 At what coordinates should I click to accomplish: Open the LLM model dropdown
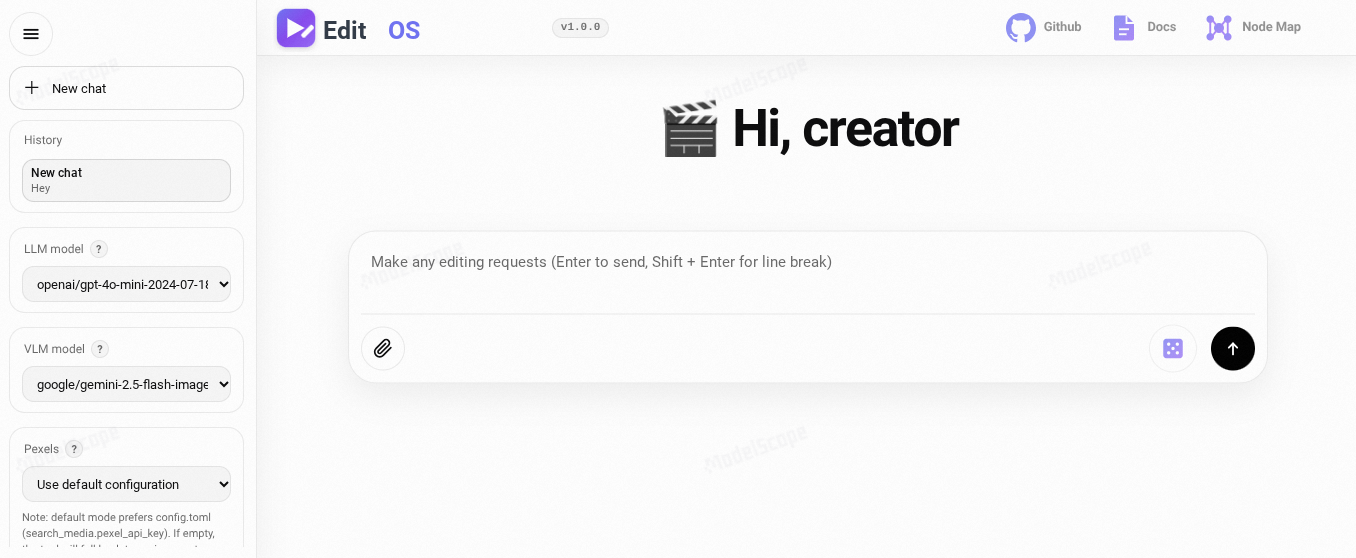(126, 284)
